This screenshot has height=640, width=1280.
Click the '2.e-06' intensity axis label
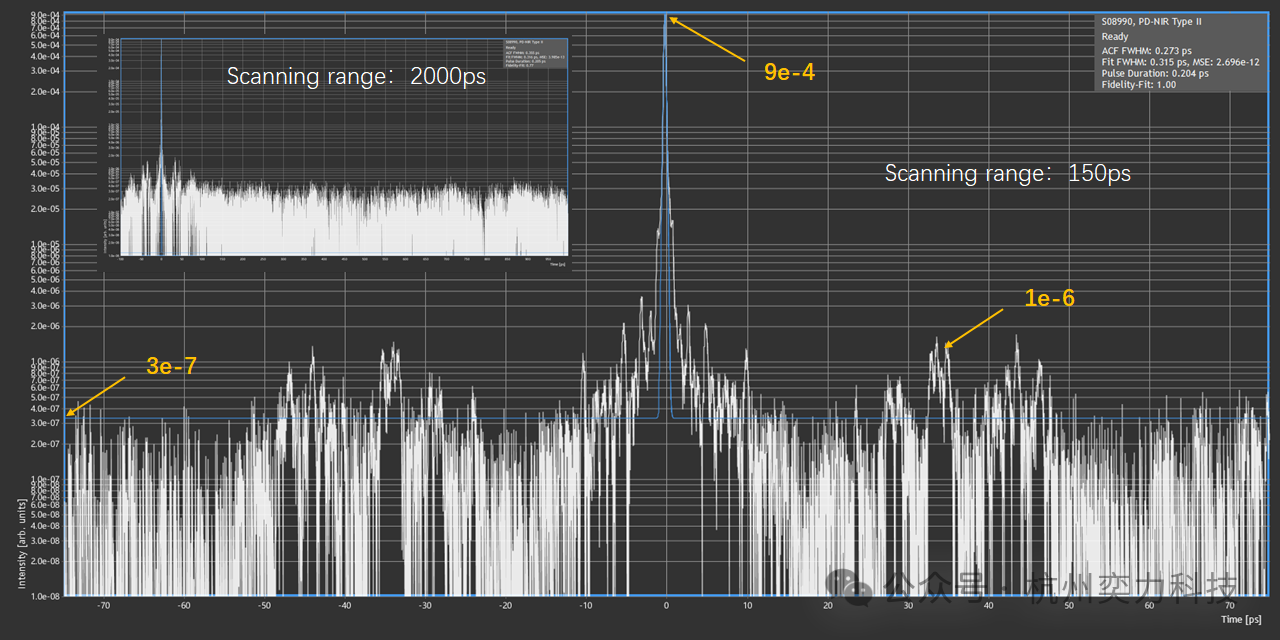pyautogui.click(x=45, y=326)
